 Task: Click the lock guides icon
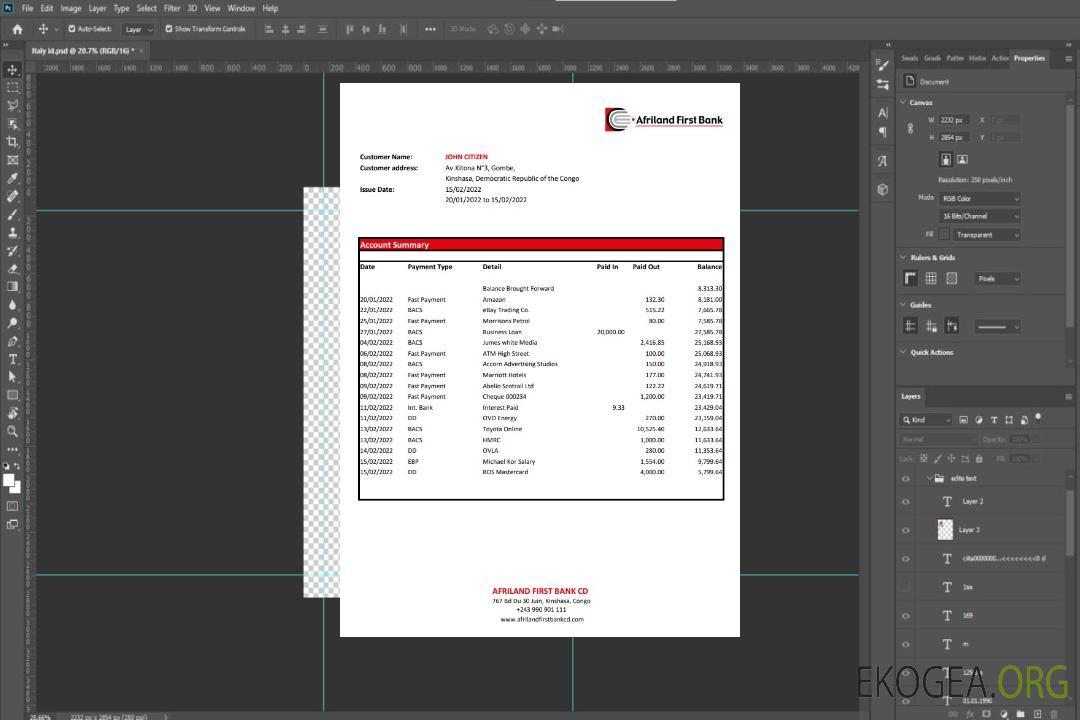pyautogui.click(x=931, y=326)
